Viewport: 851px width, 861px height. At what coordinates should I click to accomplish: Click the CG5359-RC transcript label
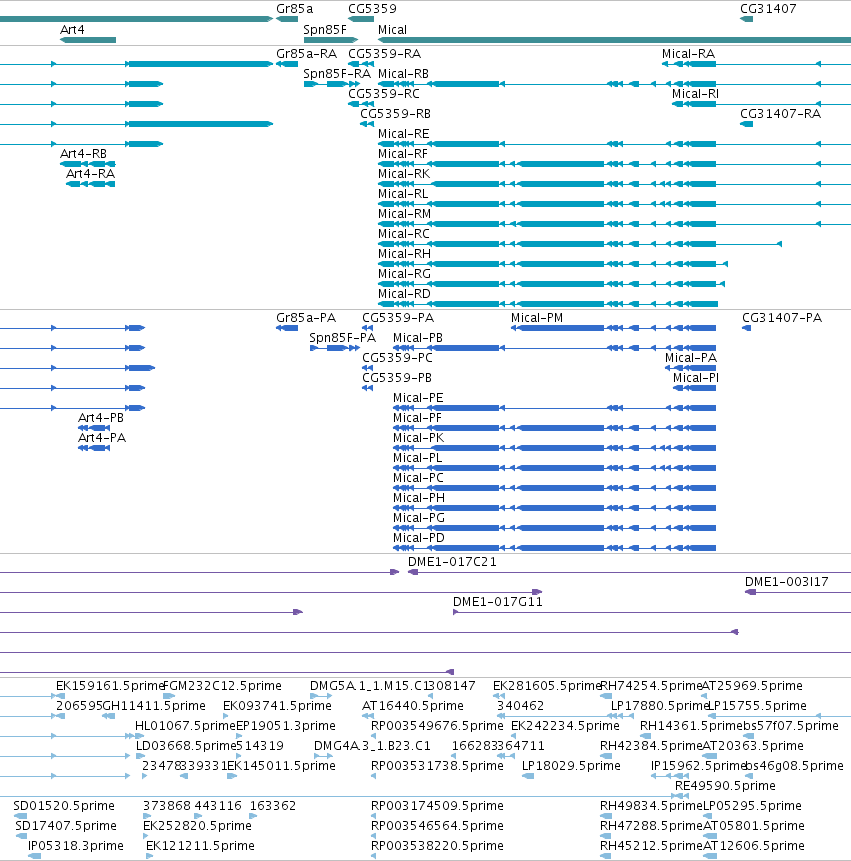click(384, 94)
